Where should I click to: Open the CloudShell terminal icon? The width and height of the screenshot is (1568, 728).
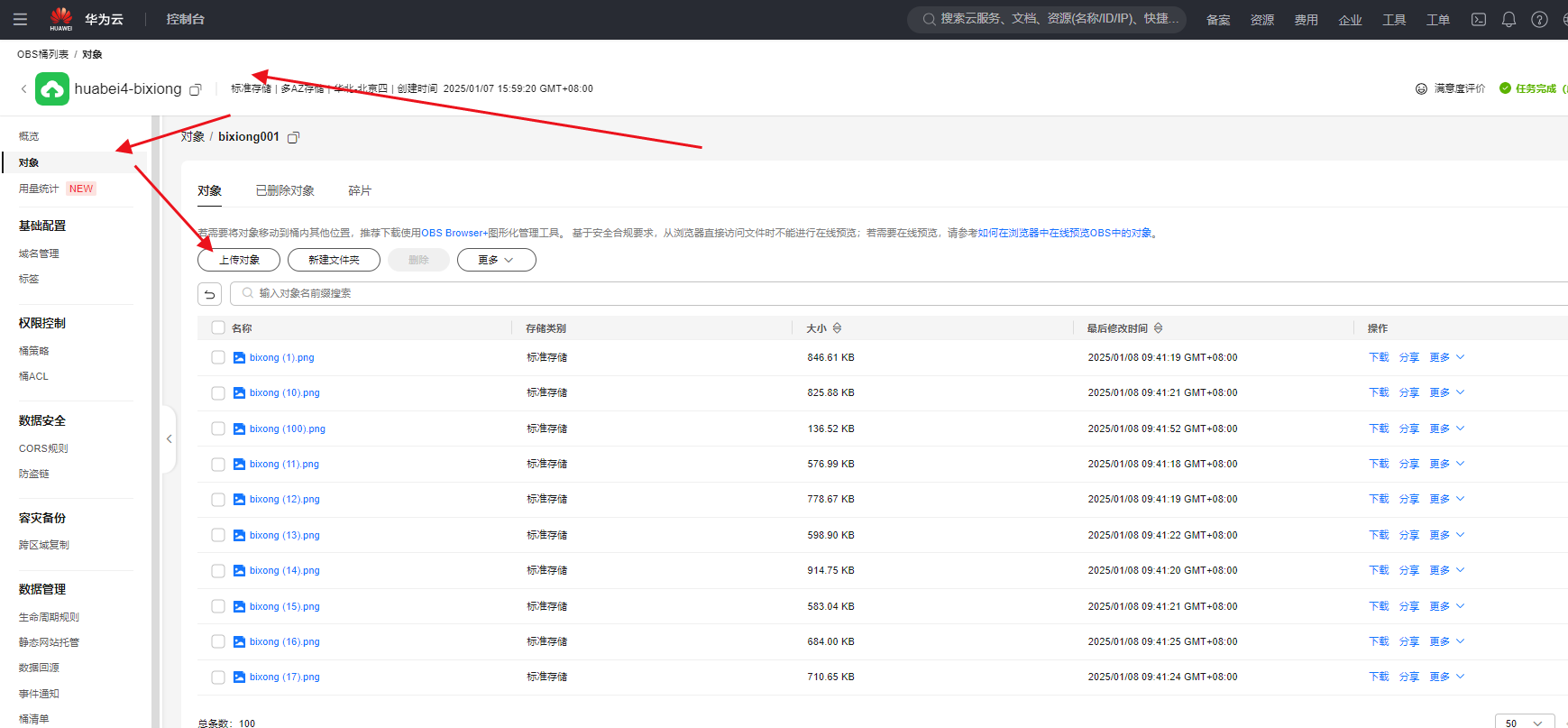[1479, 19]
